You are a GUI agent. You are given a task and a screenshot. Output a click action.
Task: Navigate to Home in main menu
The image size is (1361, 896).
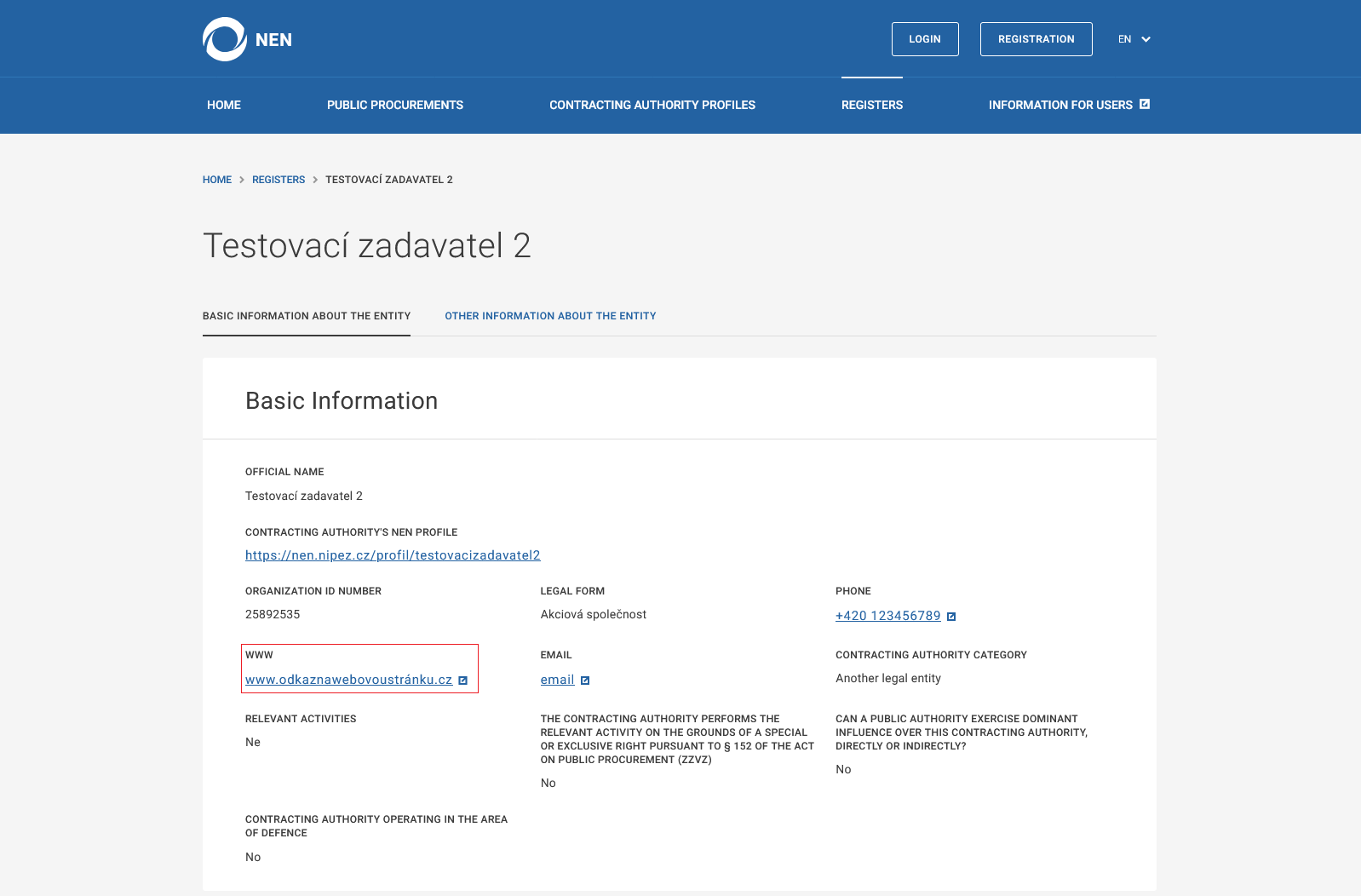point(224,105)
